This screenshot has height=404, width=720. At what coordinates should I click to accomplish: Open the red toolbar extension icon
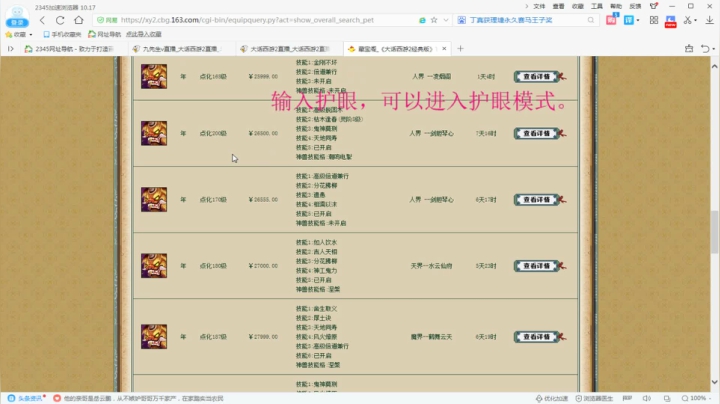click(x=611, y=20)
